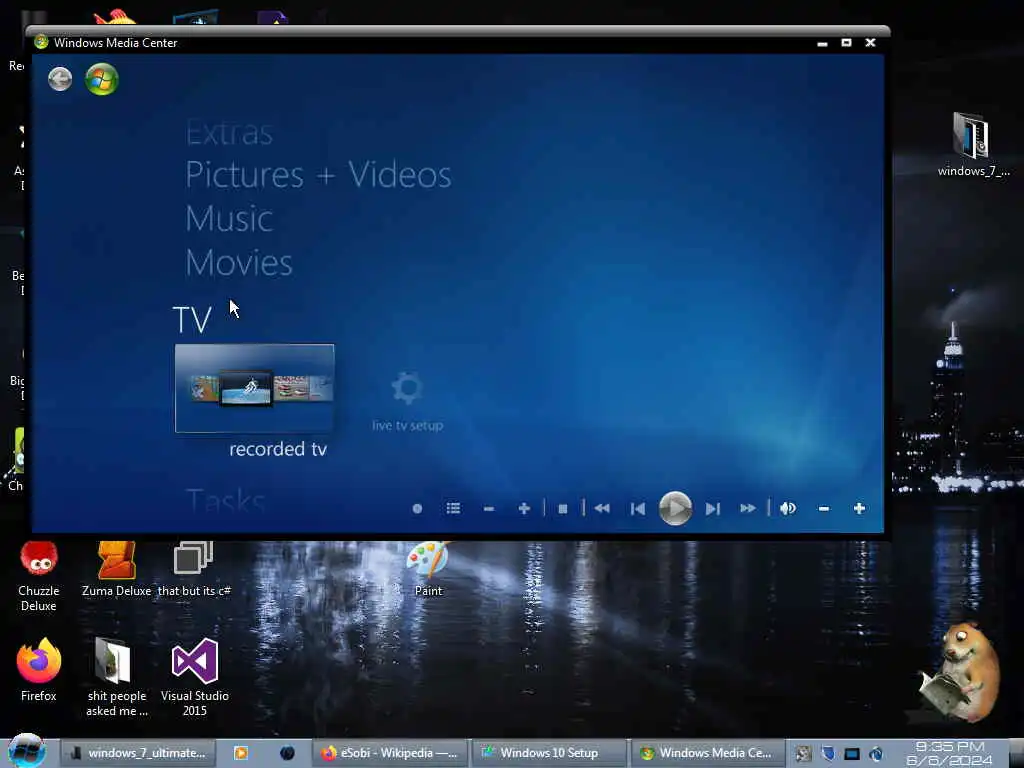Click channel down minus button
1024x768 pixels.
tap(488, 509)
